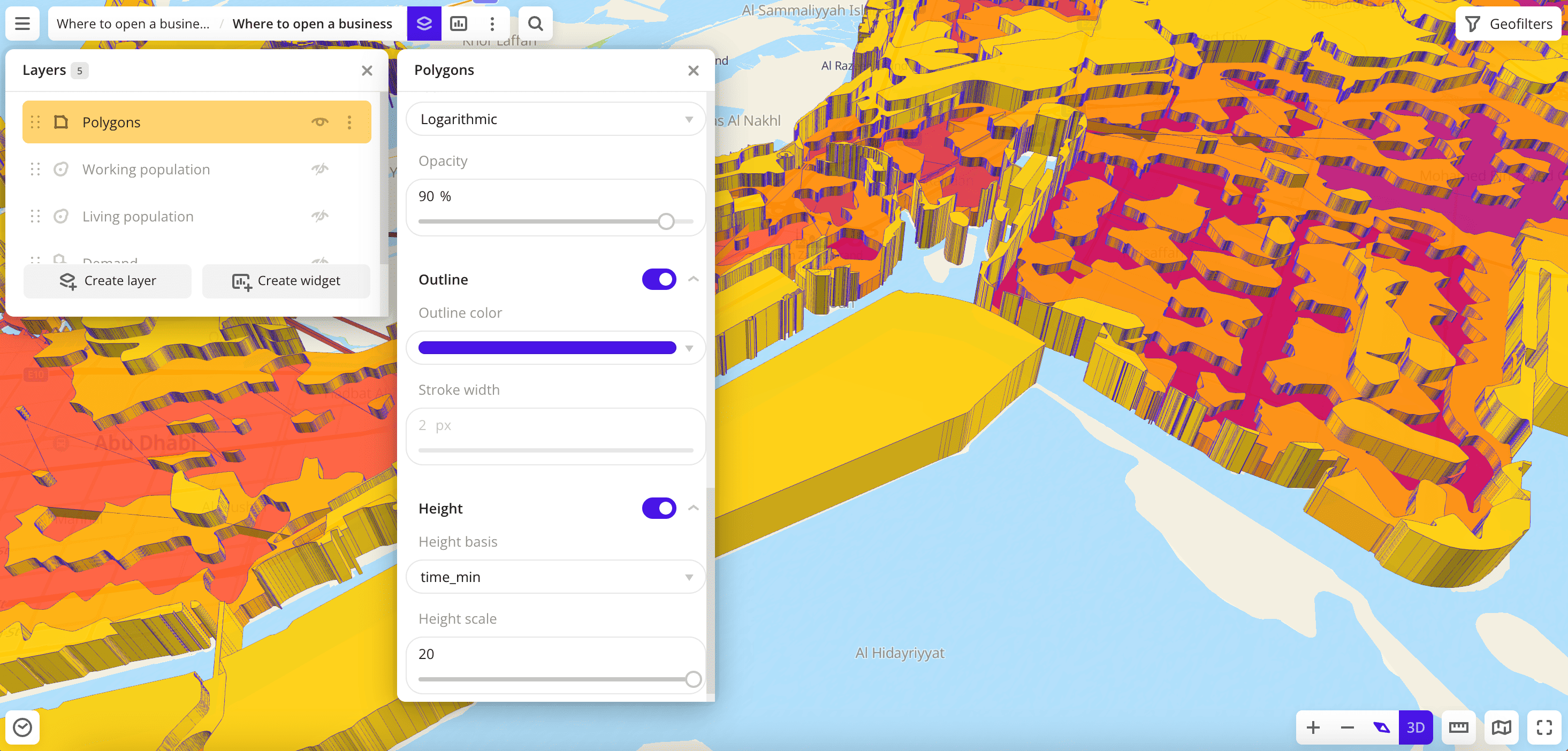Collapse the Outline section chevron
Screen dimensions: 1568x751
[x=694, y=279]
